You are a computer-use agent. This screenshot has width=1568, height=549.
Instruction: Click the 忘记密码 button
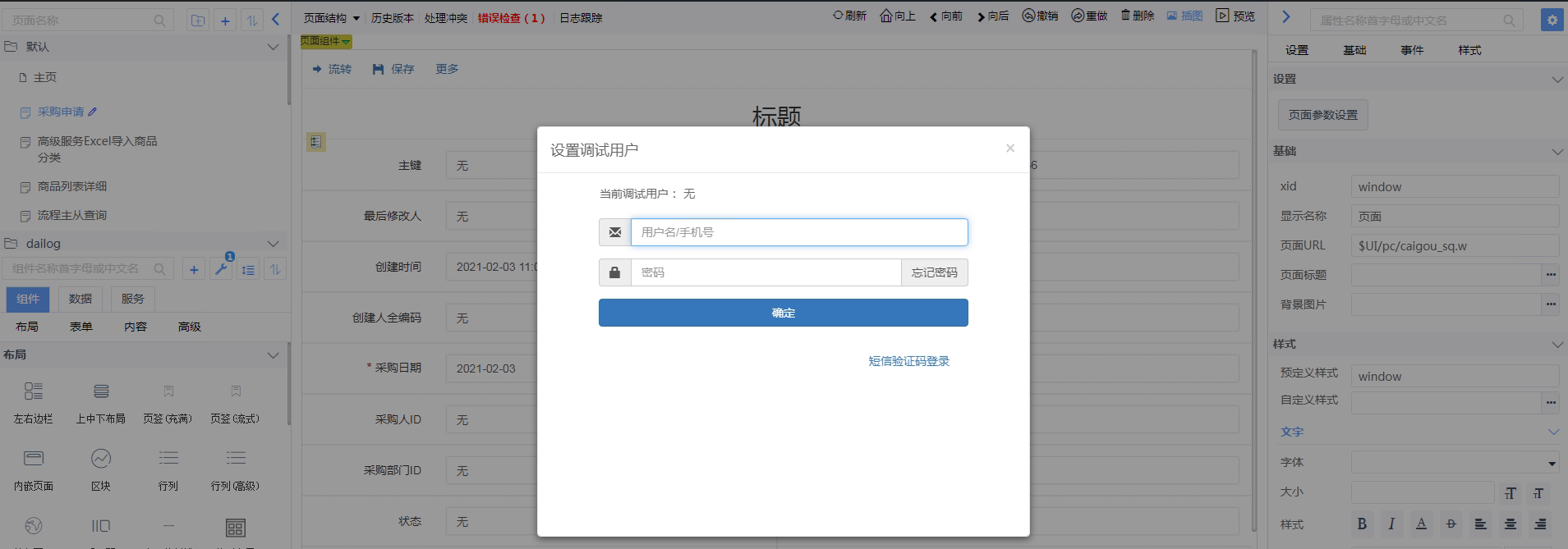click(934, 272)
